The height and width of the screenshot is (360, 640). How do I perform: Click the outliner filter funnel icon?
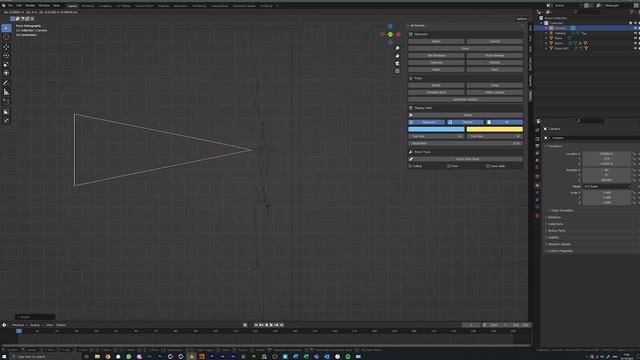[632, 12]
